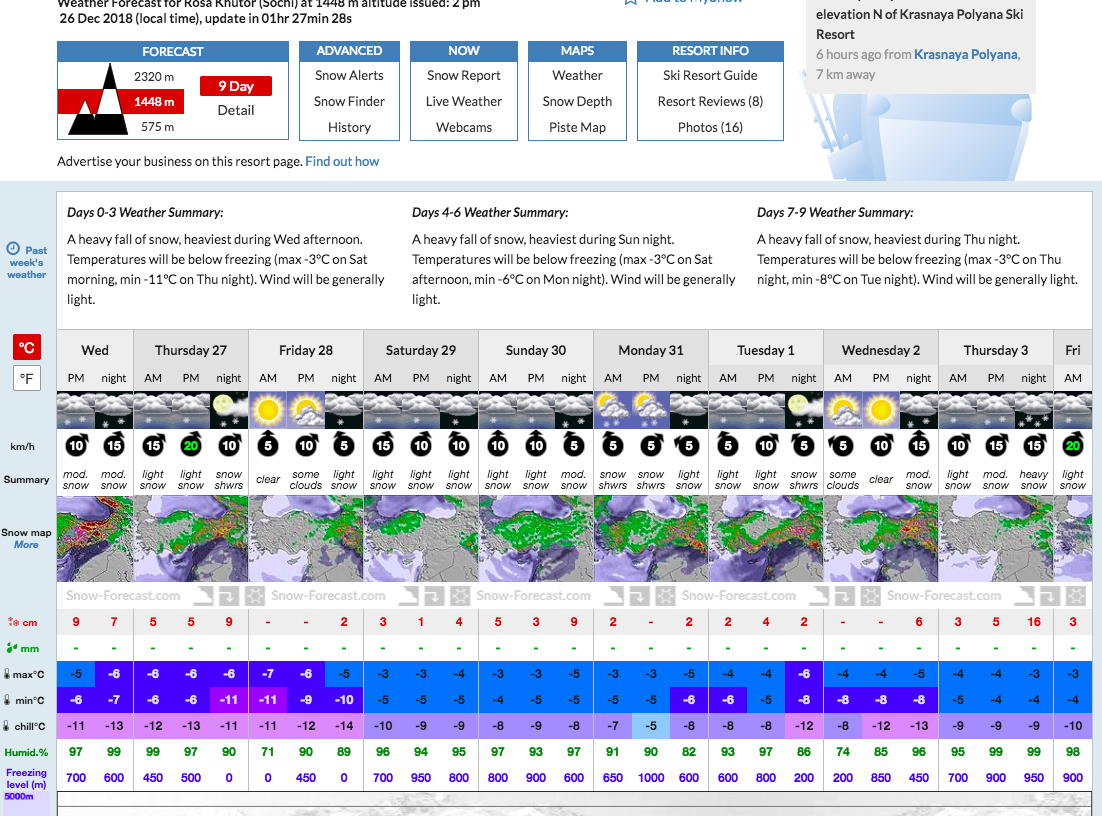Click the green 20 km/h wind icon Thursday PM
Image resolution: width=1102 pixels, height=816 pixels.
[x=191, y=446]
